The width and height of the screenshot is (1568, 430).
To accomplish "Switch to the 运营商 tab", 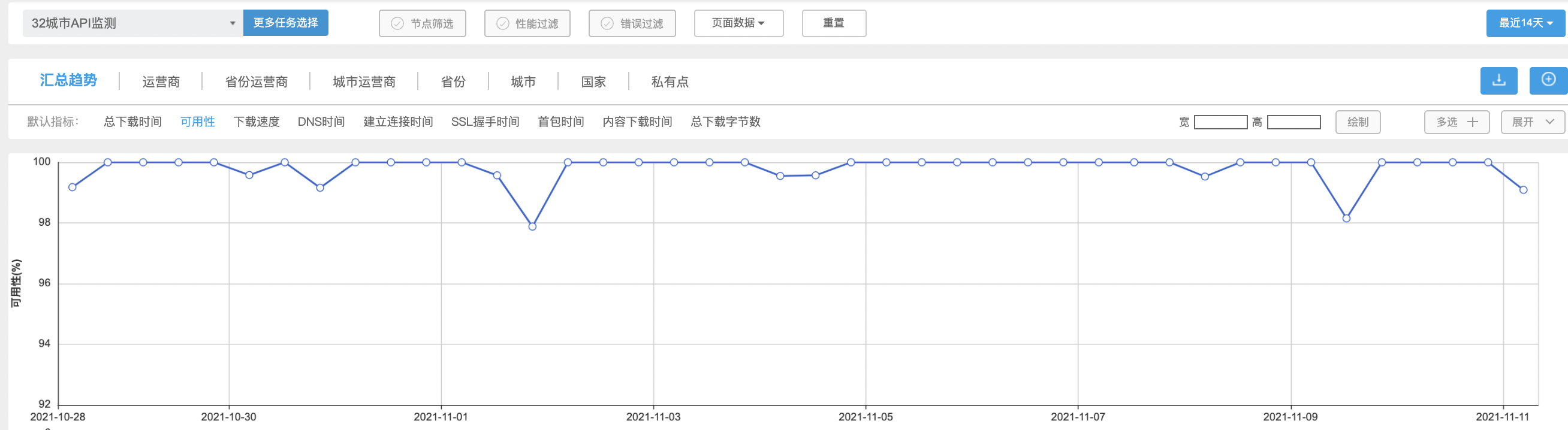I will click(x=161, y=82).
